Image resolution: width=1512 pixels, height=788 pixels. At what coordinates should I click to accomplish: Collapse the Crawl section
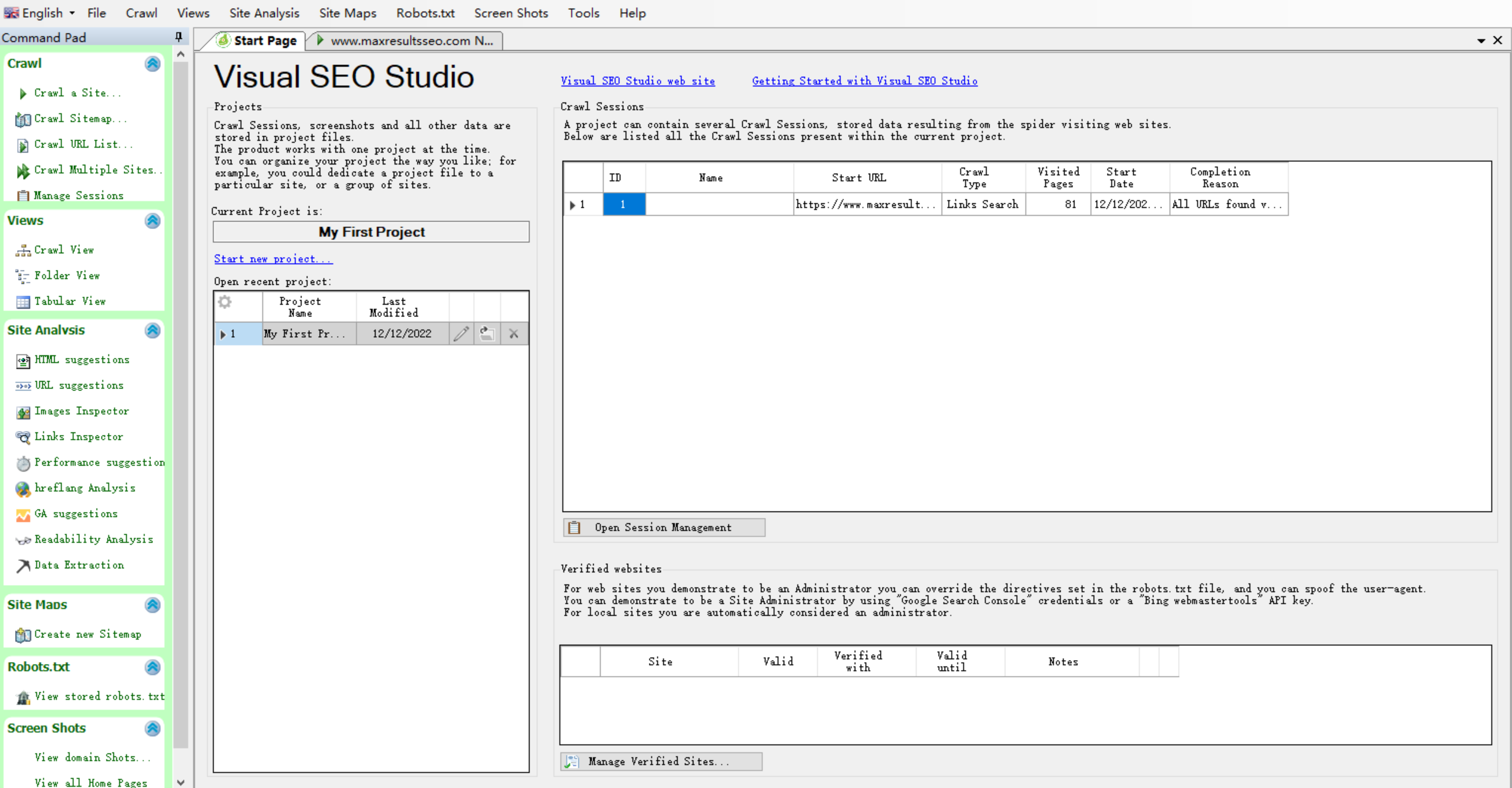(x=152, y=64)
